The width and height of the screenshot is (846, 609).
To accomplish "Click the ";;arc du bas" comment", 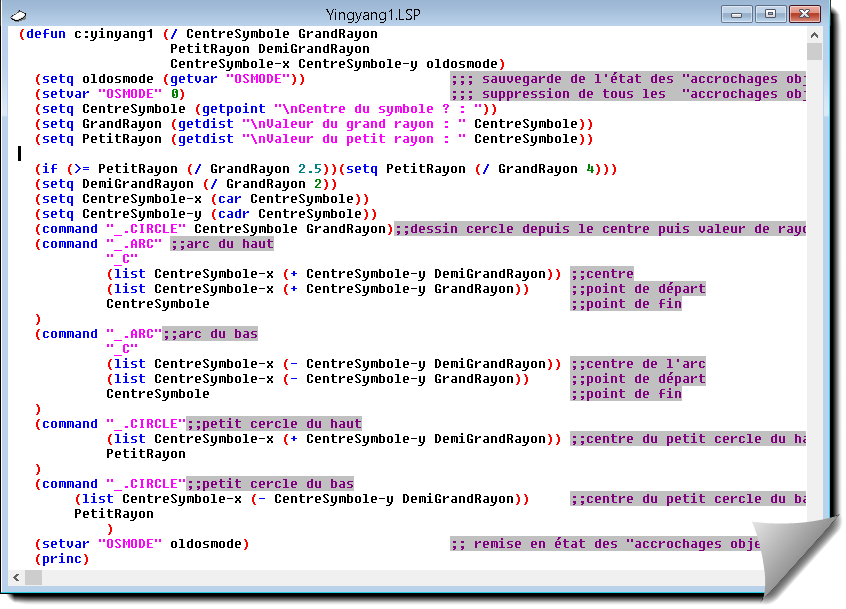I will pyautogui.click(x=210, y=334).
